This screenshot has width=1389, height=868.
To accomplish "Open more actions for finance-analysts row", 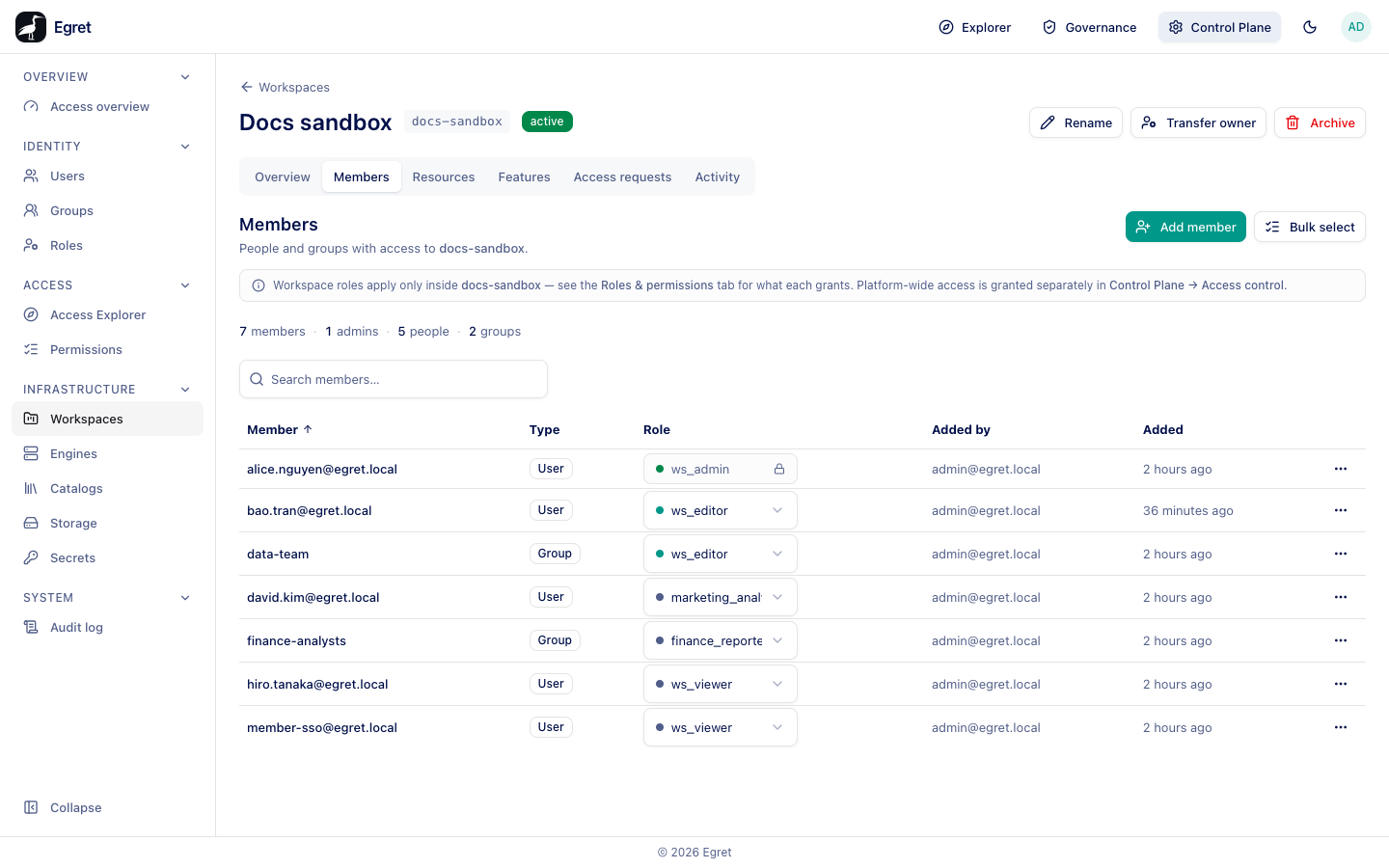I will (x=1341, y=640).
